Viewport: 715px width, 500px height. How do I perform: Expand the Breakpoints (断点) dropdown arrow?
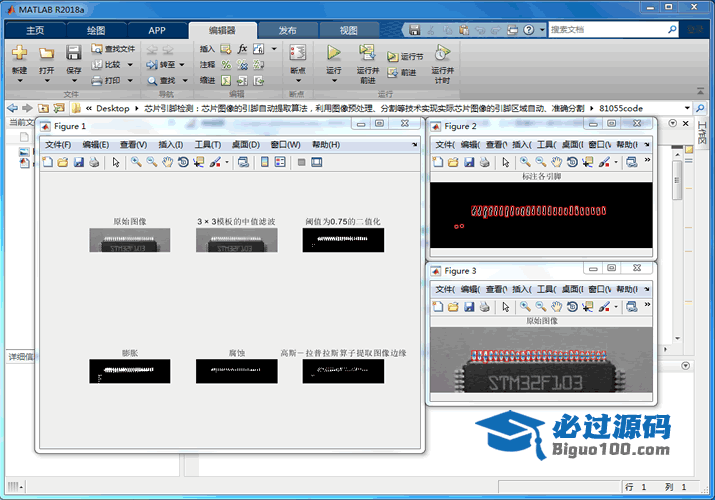[x=298, y=81]
